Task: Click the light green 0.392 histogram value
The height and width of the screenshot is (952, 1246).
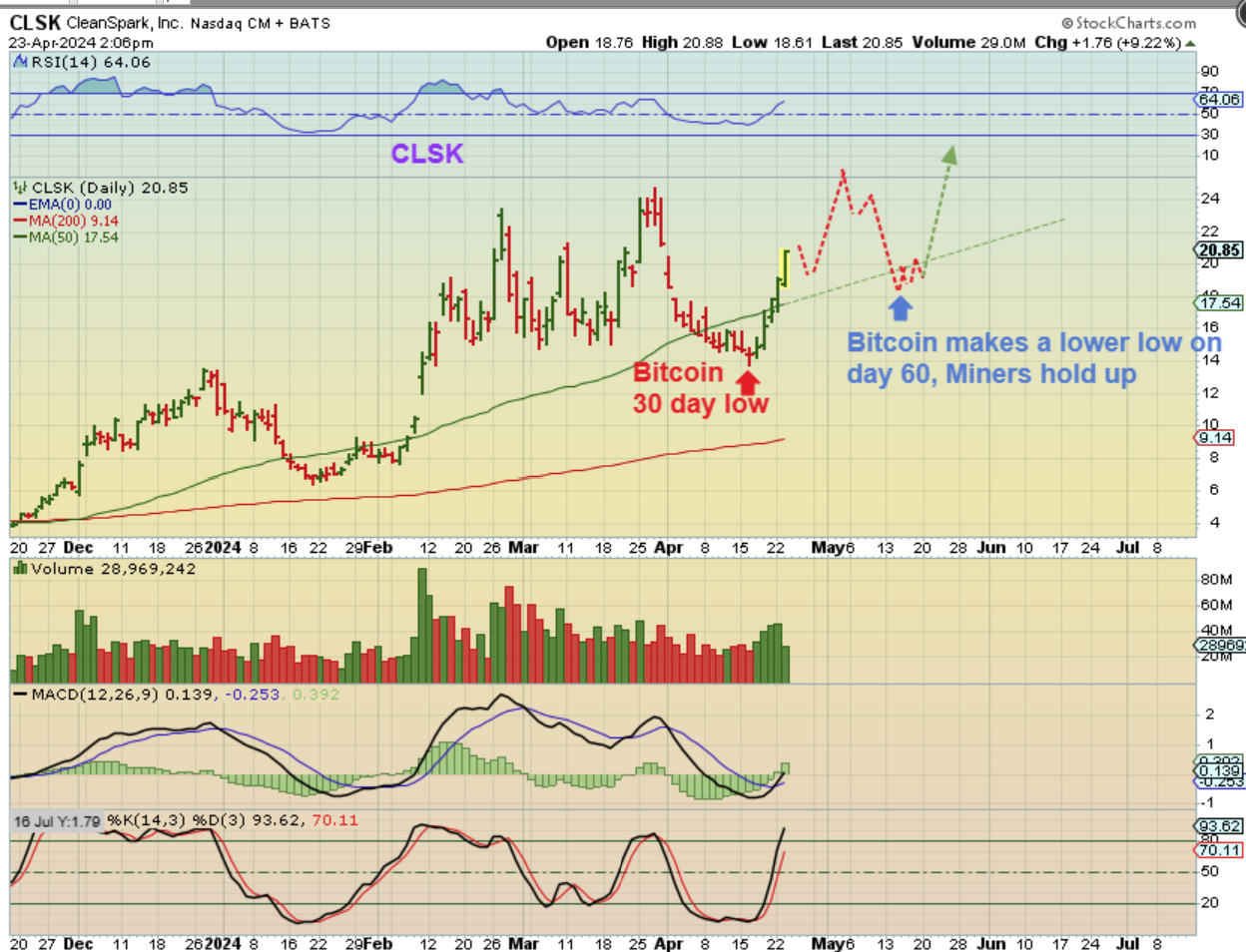Action: coord(315,694)
